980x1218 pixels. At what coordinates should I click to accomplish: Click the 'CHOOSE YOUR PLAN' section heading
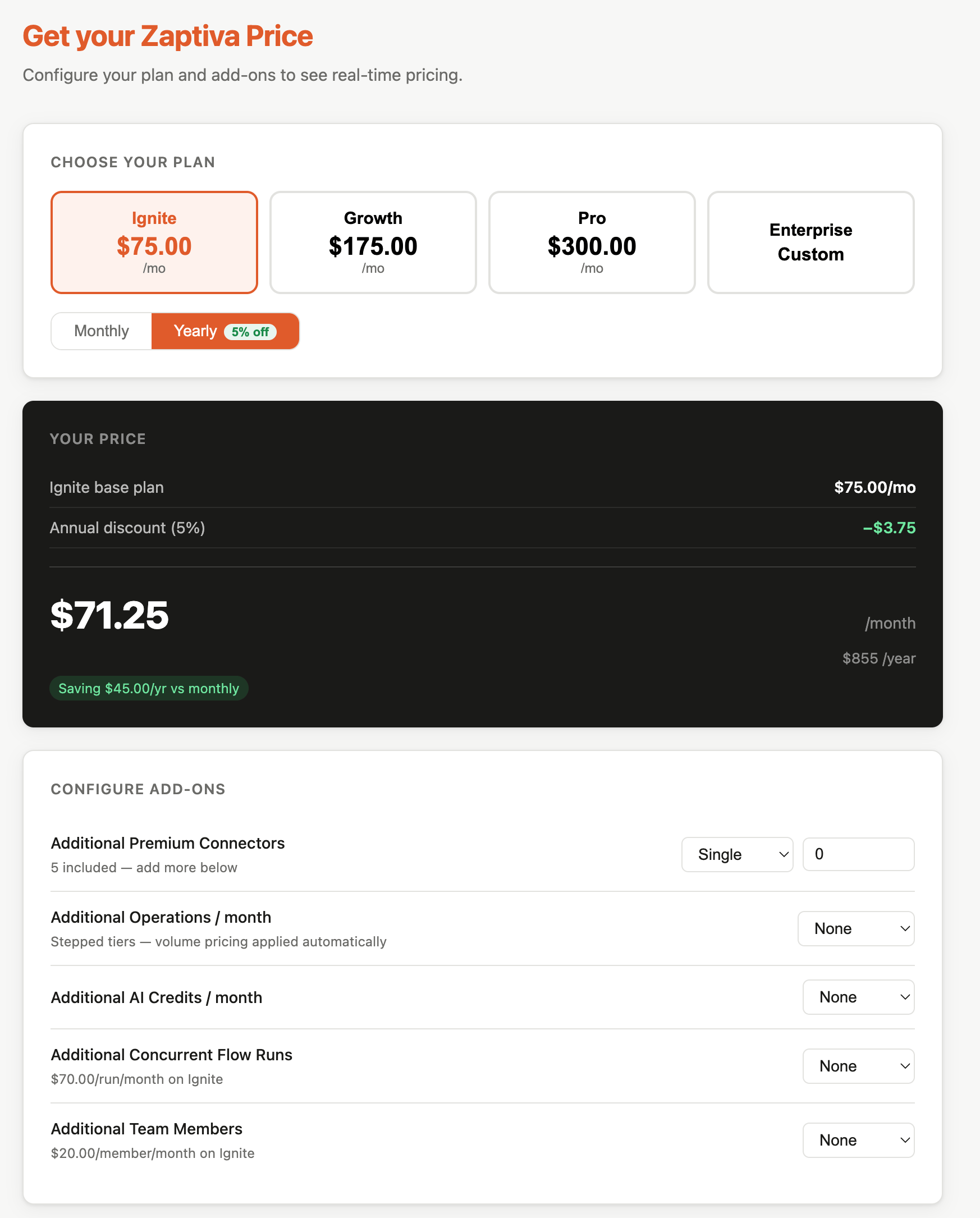click(133, 162)
